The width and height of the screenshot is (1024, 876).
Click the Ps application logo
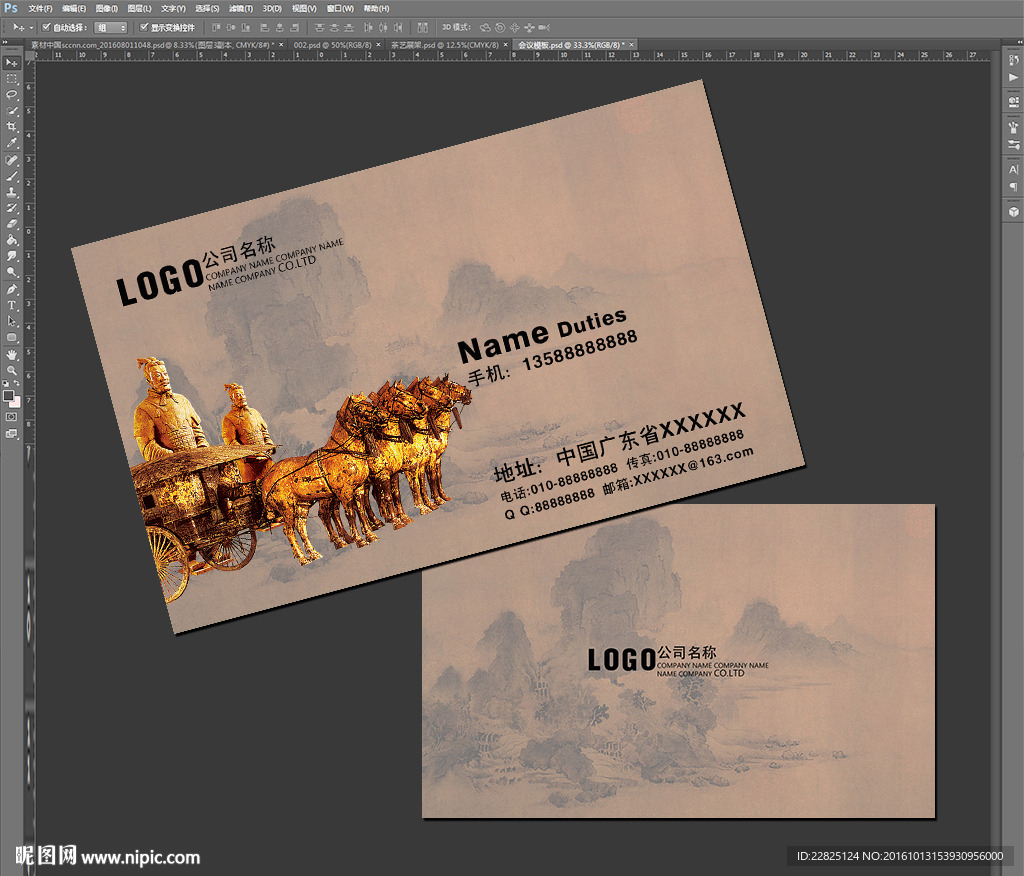coord(10,8)
